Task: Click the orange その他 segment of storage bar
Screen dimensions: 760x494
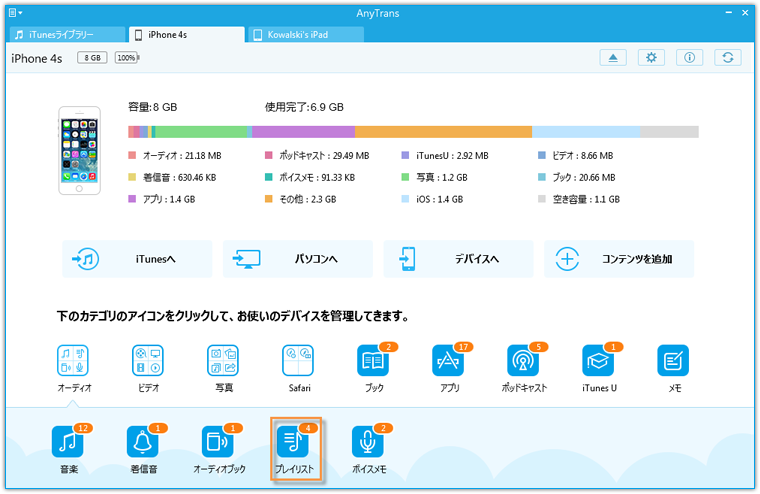Action: pos(443,132)
